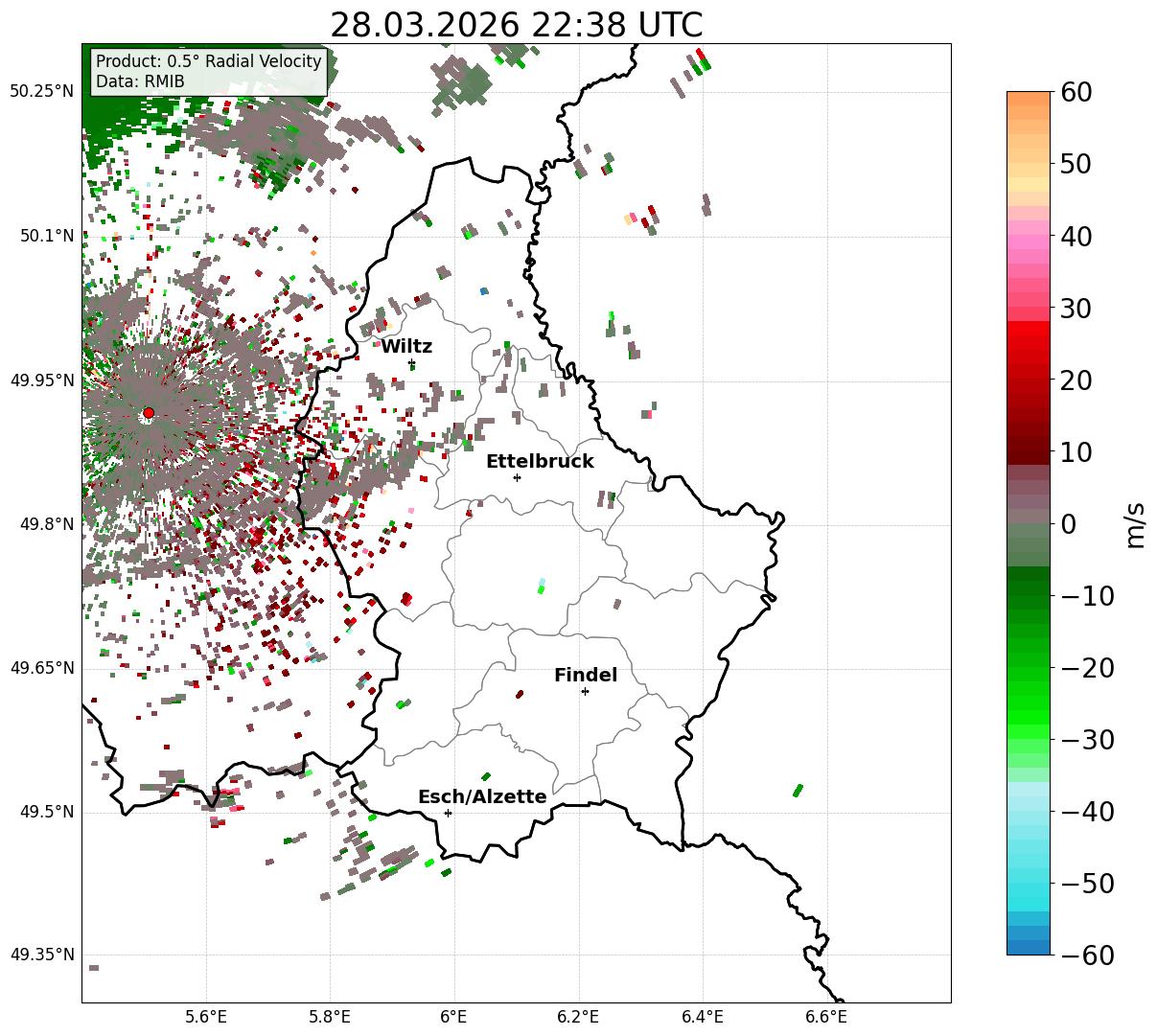Image resolution: width=1157 pixels, height=1036 pixels.
Task: Click the 6.4°E longitude label
Action: pos(703,1017)
